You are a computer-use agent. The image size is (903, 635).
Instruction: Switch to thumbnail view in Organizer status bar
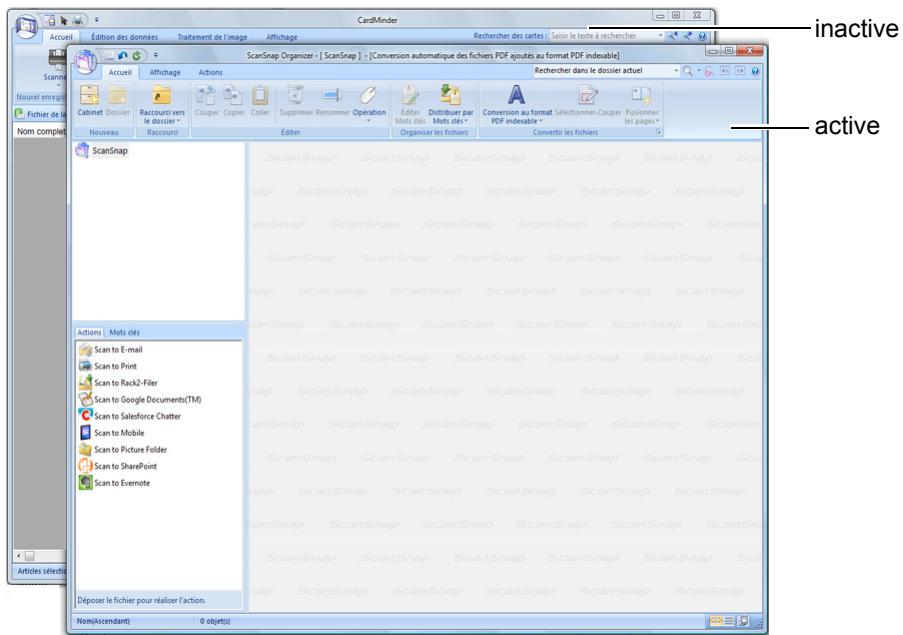click(716, 621)
